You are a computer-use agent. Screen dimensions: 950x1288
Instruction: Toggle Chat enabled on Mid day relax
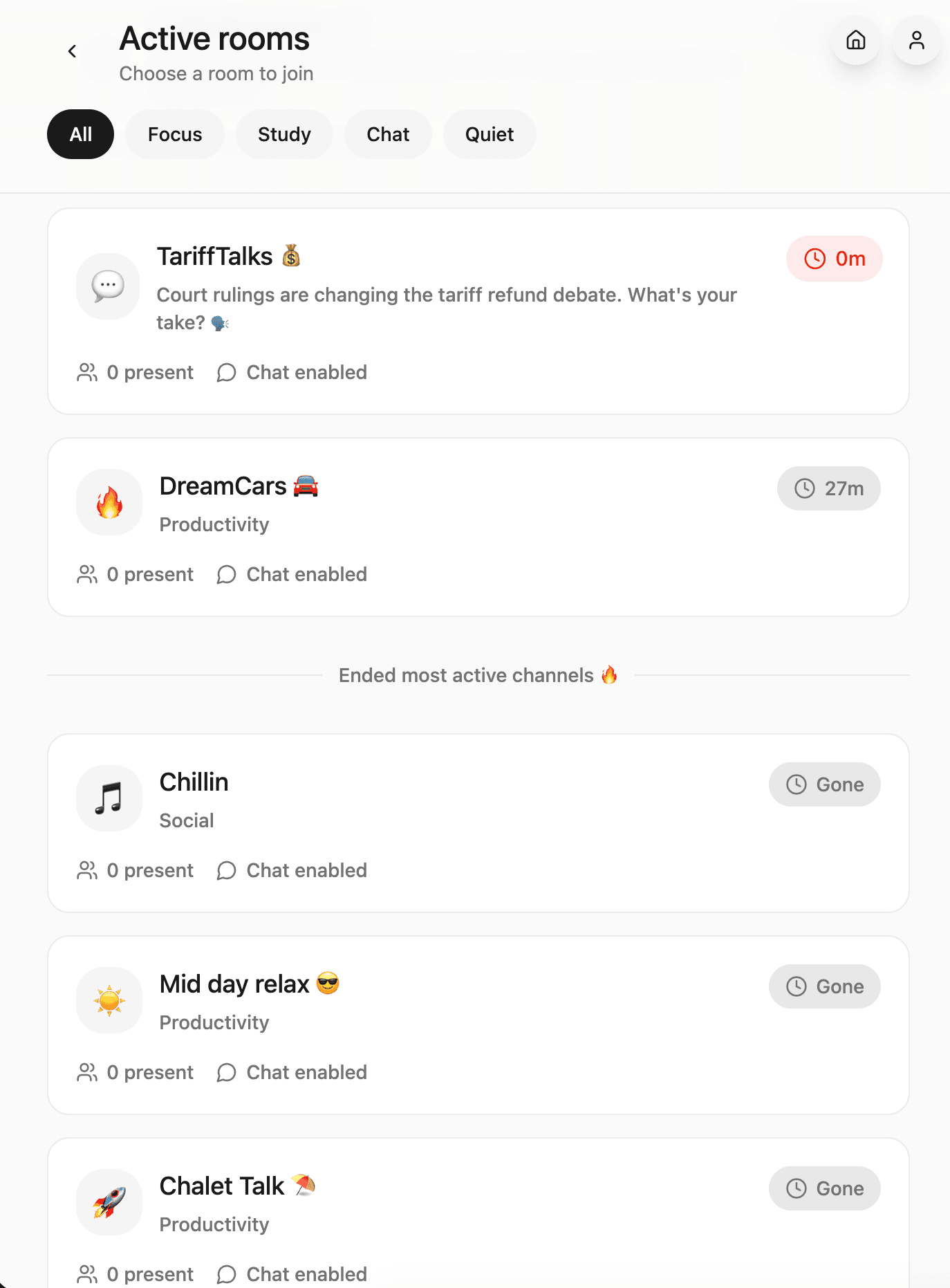tap(291, 1072)
